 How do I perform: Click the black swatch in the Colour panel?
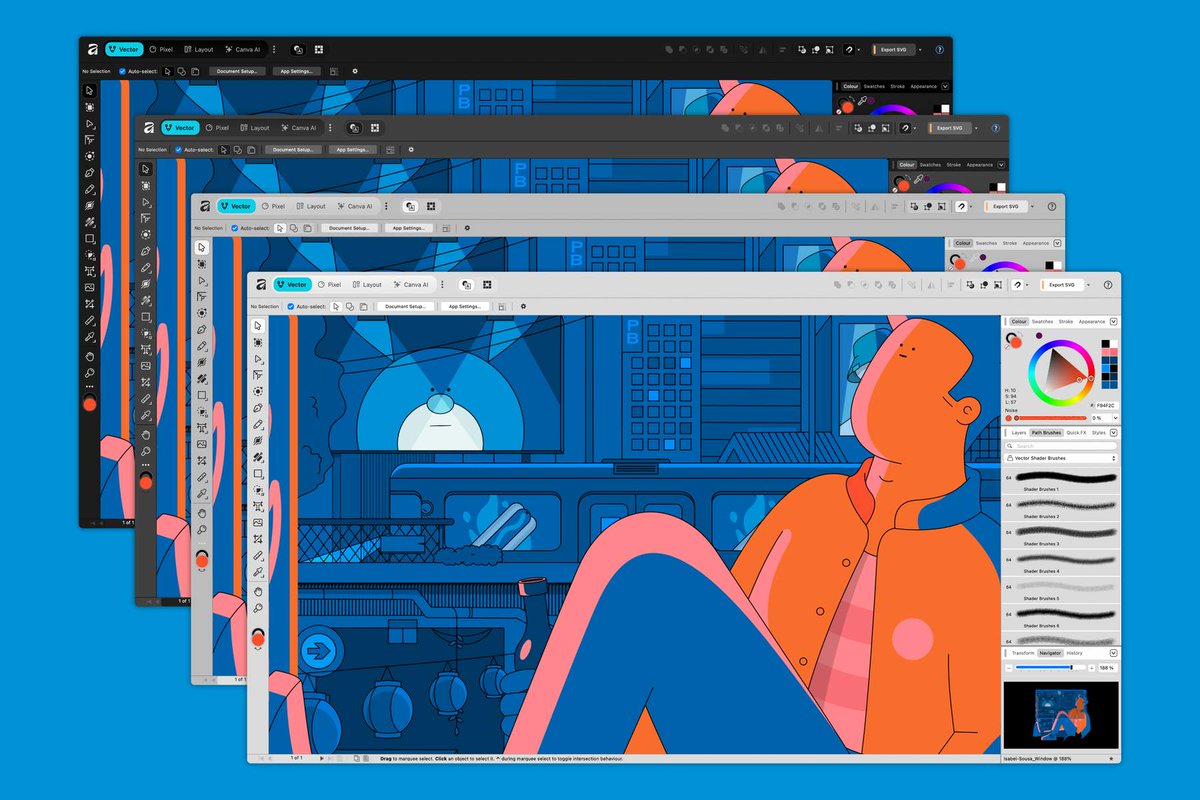tap(1105, 344)
